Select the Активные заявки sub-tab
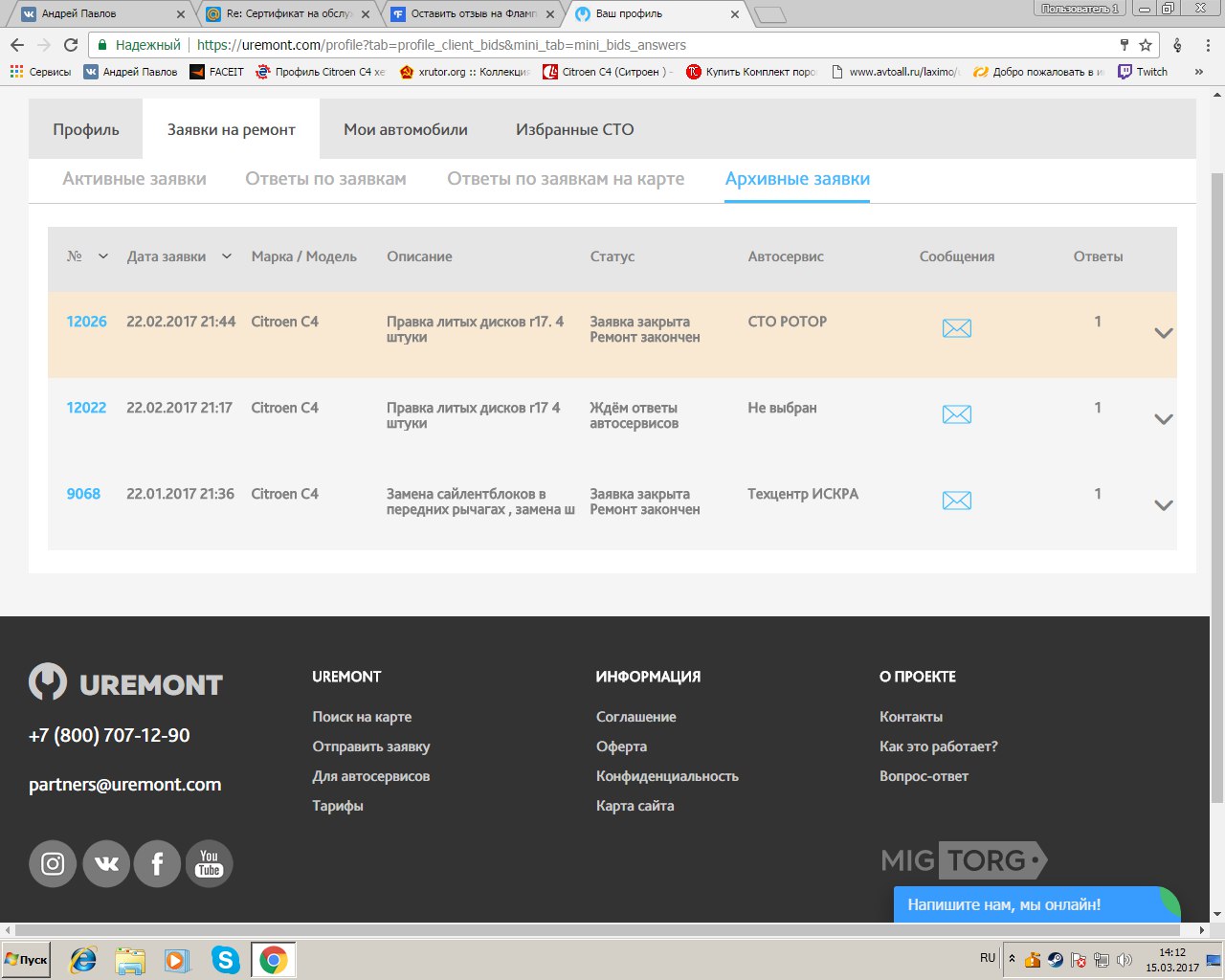The width and height of the screenshot is (1225, 980). pos(134,179)
